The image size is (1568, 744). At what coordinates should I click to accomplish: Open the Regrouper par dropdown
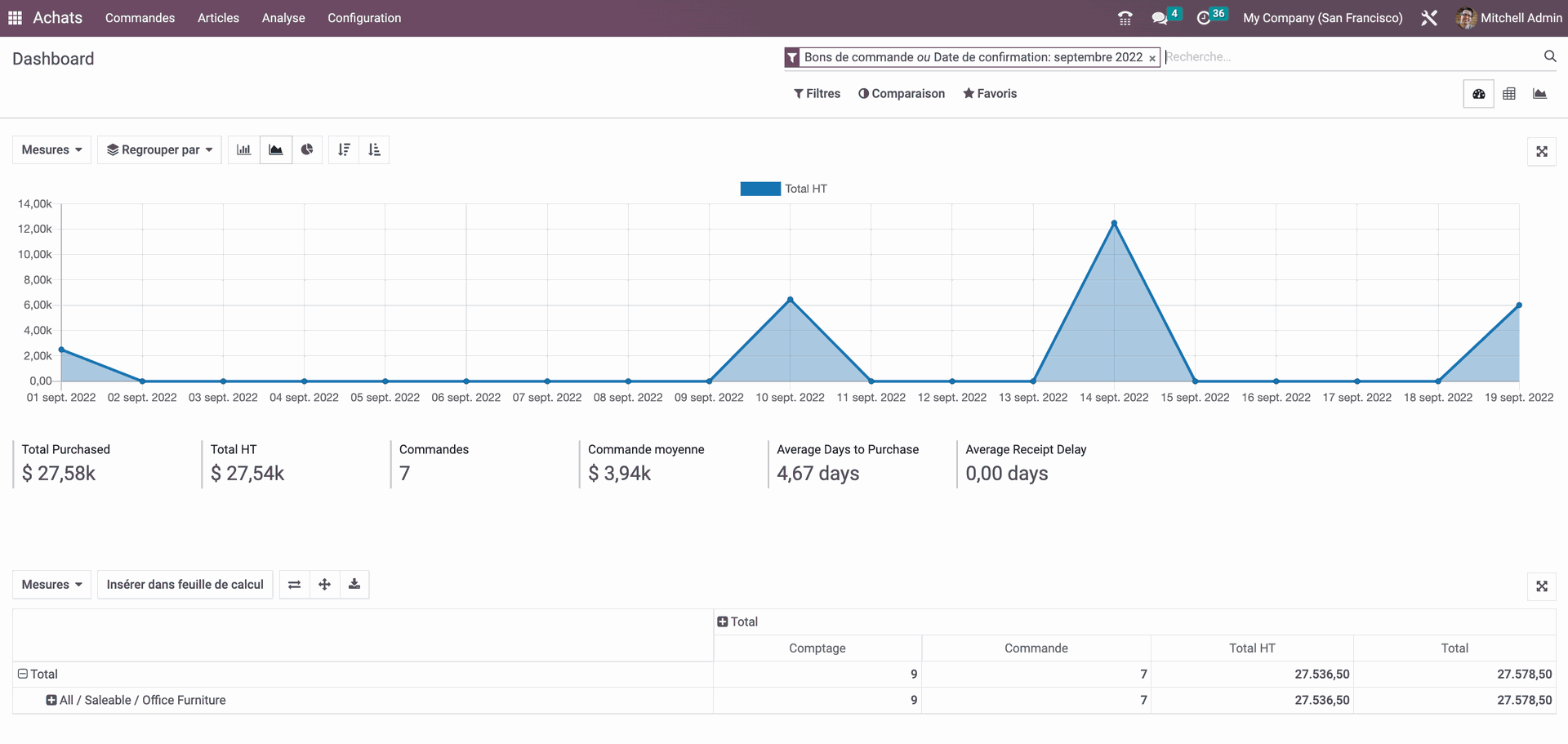(x=159, y=149)
